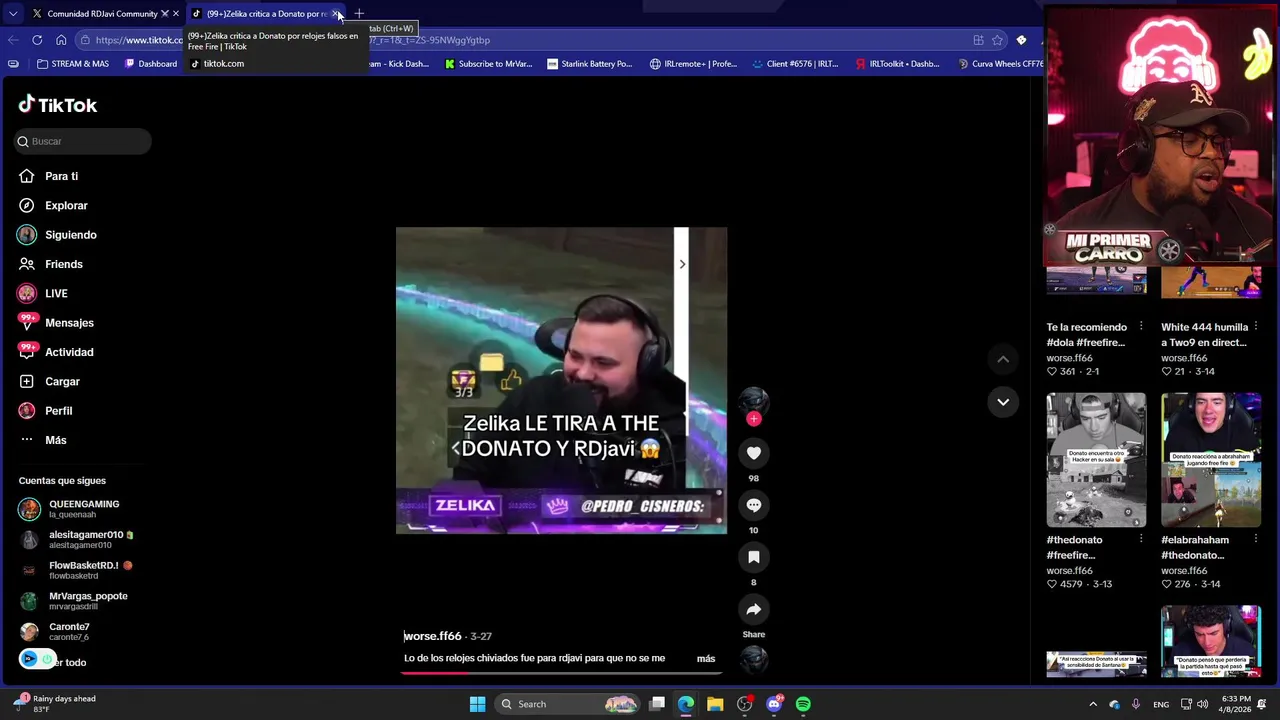Open the Para ti feed
Image resolution: width=1280 pixels, height=720 pixels.
point(61,176)
